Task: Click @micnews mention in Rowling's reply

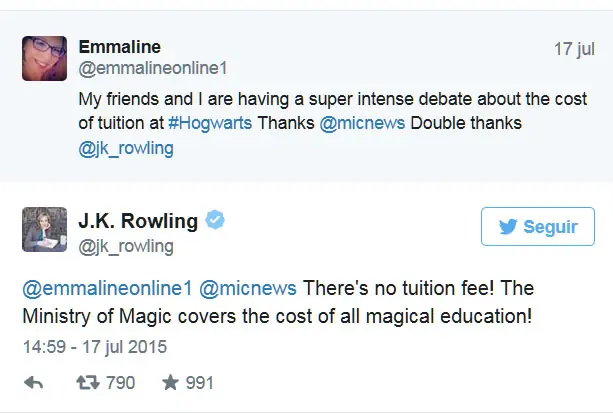Action: point(247,289)
